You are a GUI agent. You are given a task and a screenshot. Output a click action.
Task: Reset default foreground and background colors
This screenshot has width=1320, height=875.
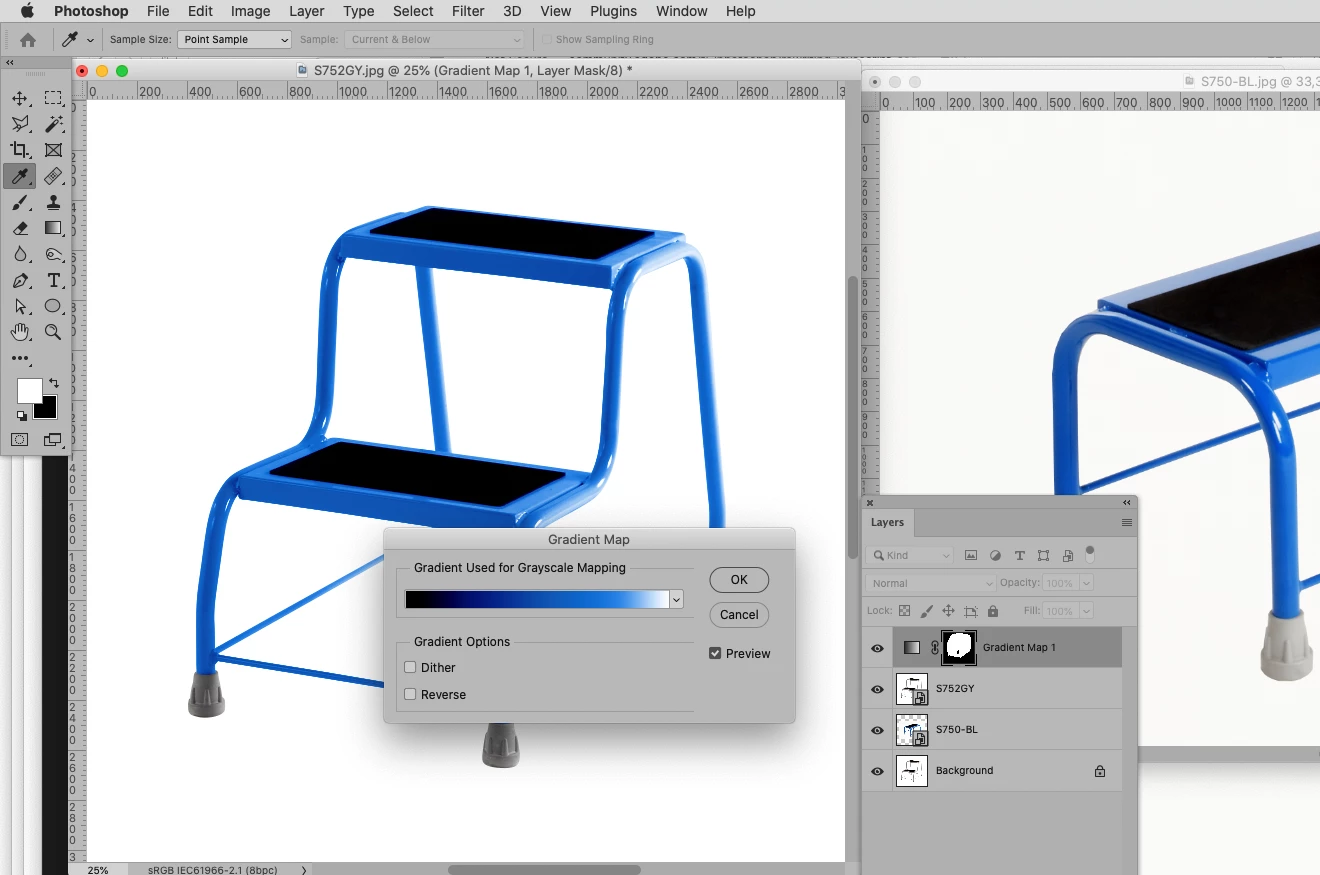click(x=21, y=416)
